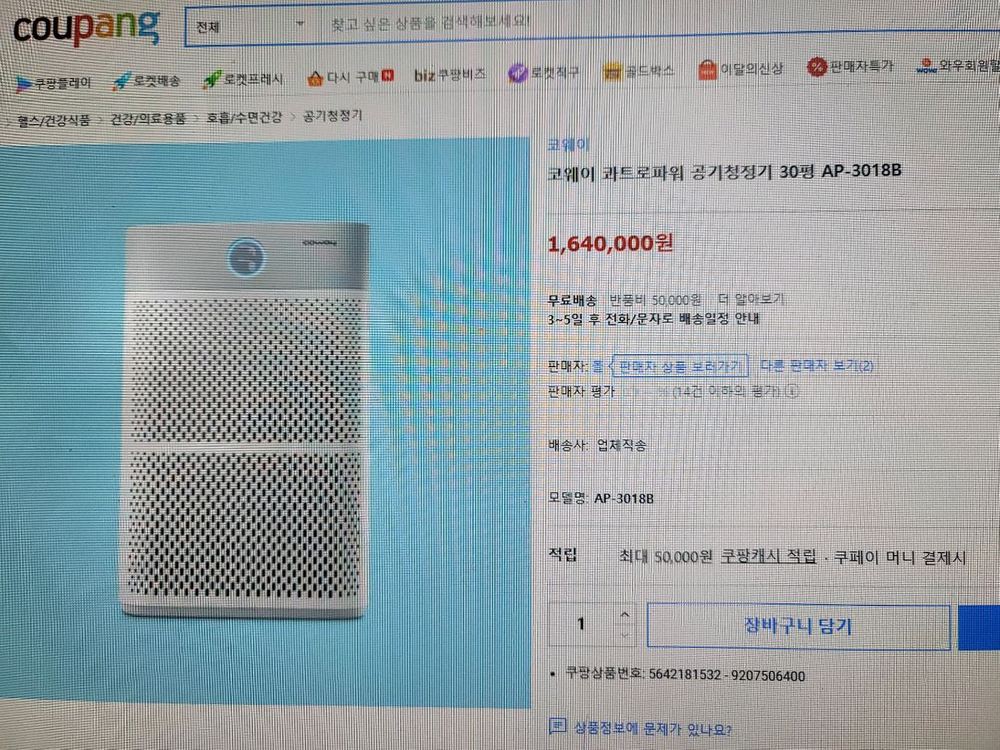
Task: Open 골드박스 gold box icon
Action: [x=612, y=71]
